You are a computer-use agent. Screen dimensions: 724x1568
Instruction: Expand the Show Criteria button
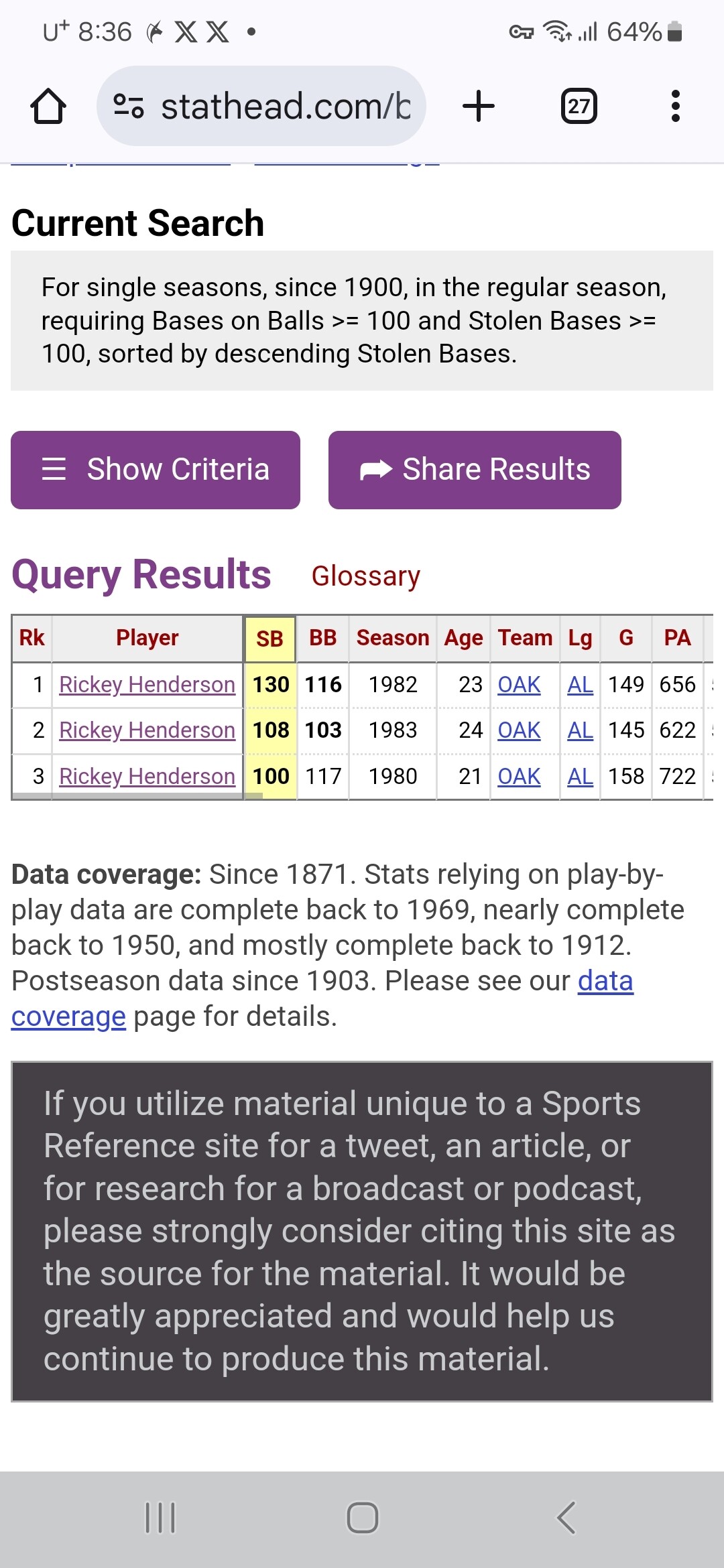[x=156, y=470]
